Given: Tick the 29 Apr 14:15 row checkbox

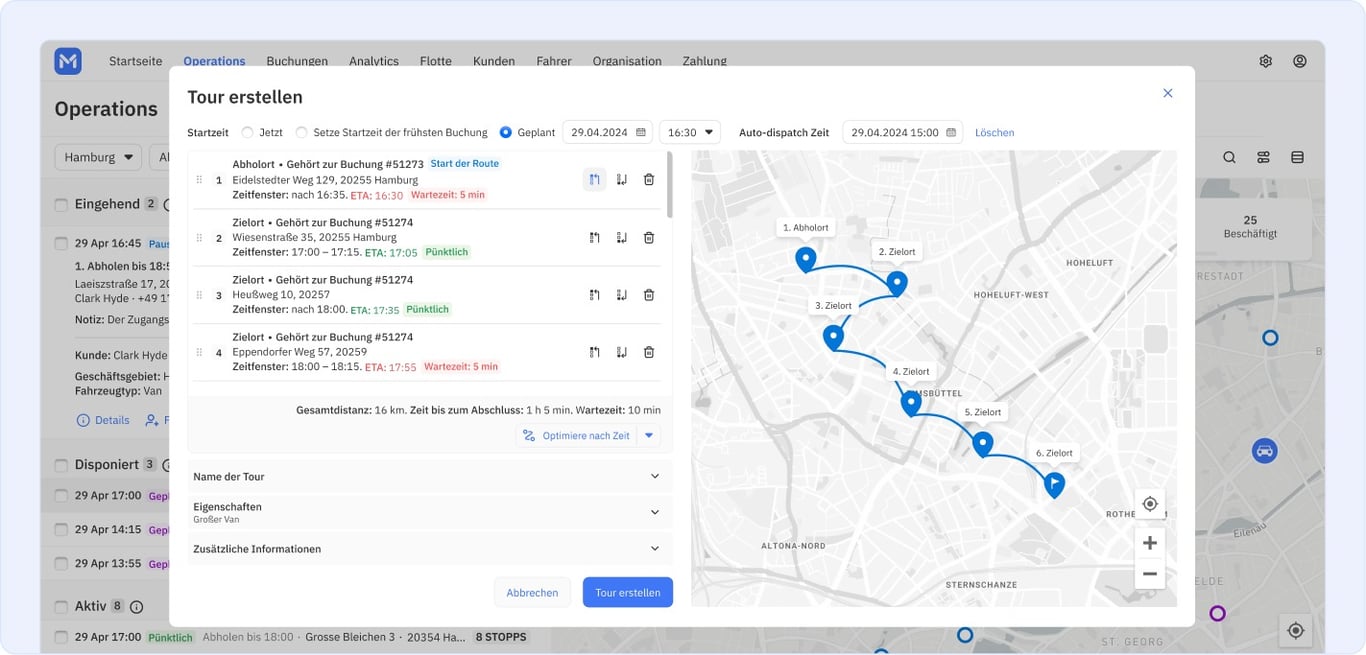Looking at the screenshot, I should (x=61, y=530).
